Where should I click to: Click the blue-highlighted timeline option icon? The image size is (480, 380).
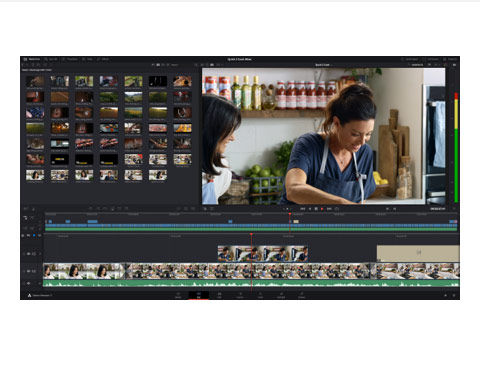[x=34, y=235]
